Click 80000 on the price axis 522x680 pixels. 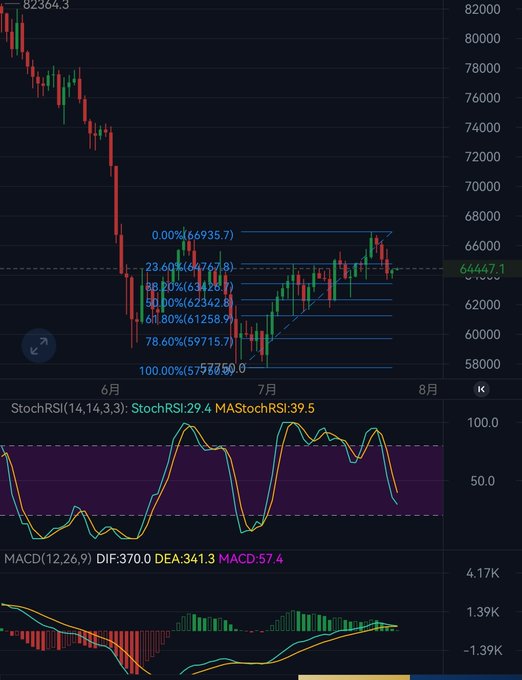pyautogui.click(x=482, y=38)
